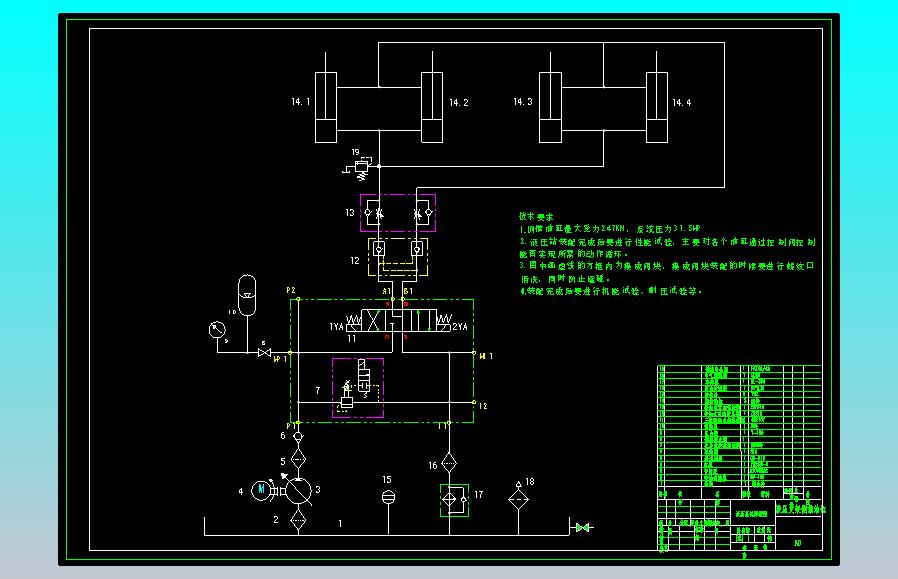
Task: Select the '14.4' cylinder number text
Action: click(682, 103)
